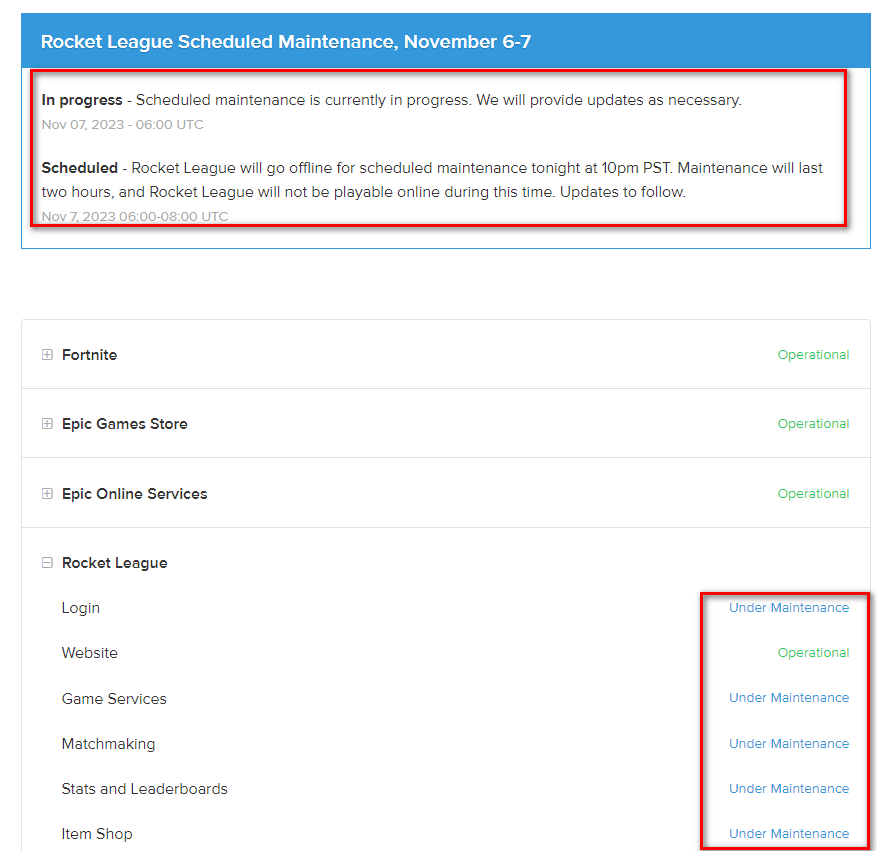Click Login's Under Maintenance status
This screenshot has width=877, height=851.
[x=789, y=608]
